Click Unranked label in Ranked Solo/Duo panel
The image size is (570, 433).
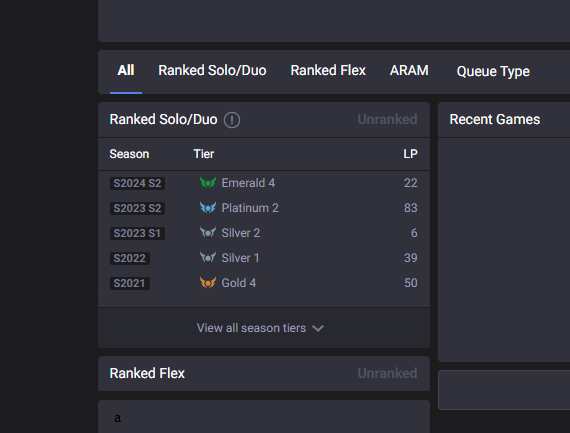point(388,120)
